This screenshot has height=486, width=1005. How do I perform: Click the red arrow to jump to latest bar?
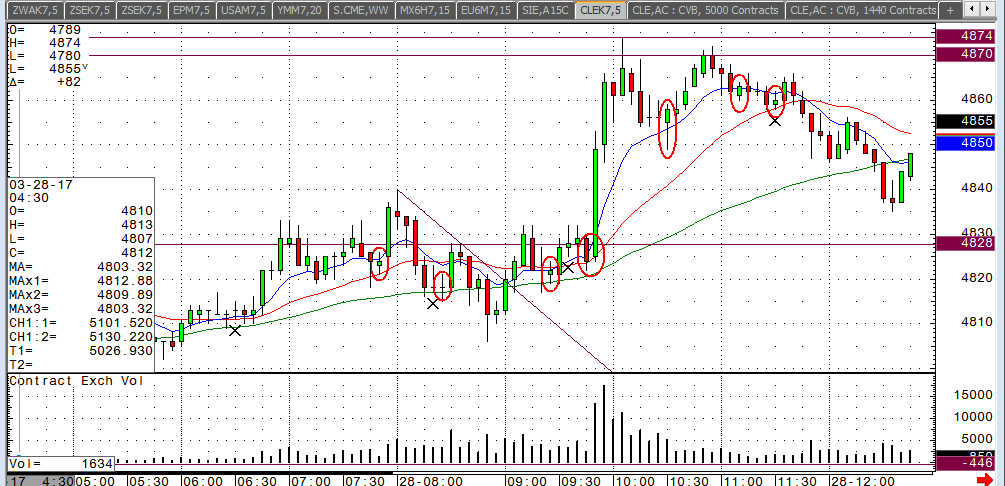(x=984, y=480)
